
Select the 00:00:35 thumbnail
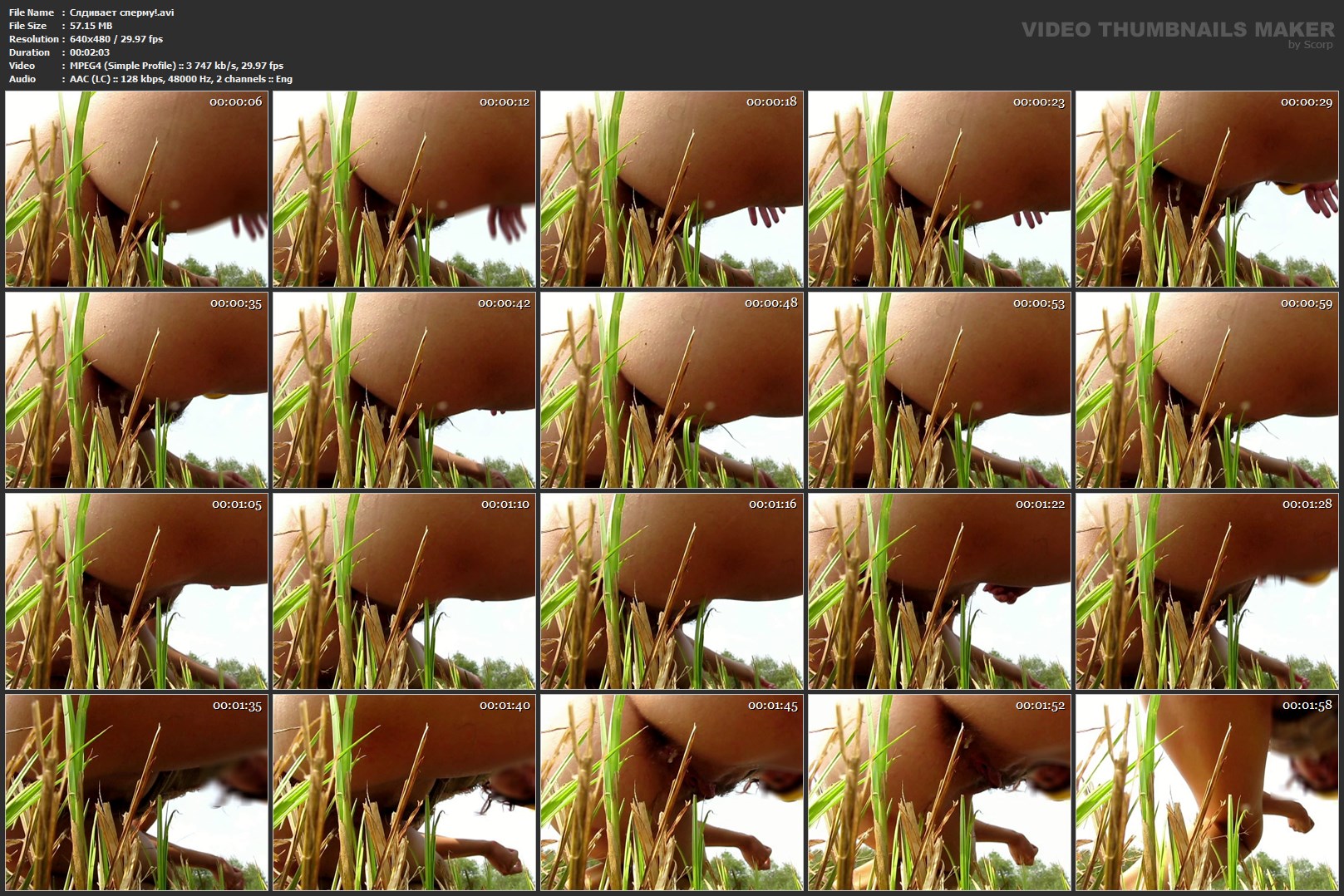point(136,390)
